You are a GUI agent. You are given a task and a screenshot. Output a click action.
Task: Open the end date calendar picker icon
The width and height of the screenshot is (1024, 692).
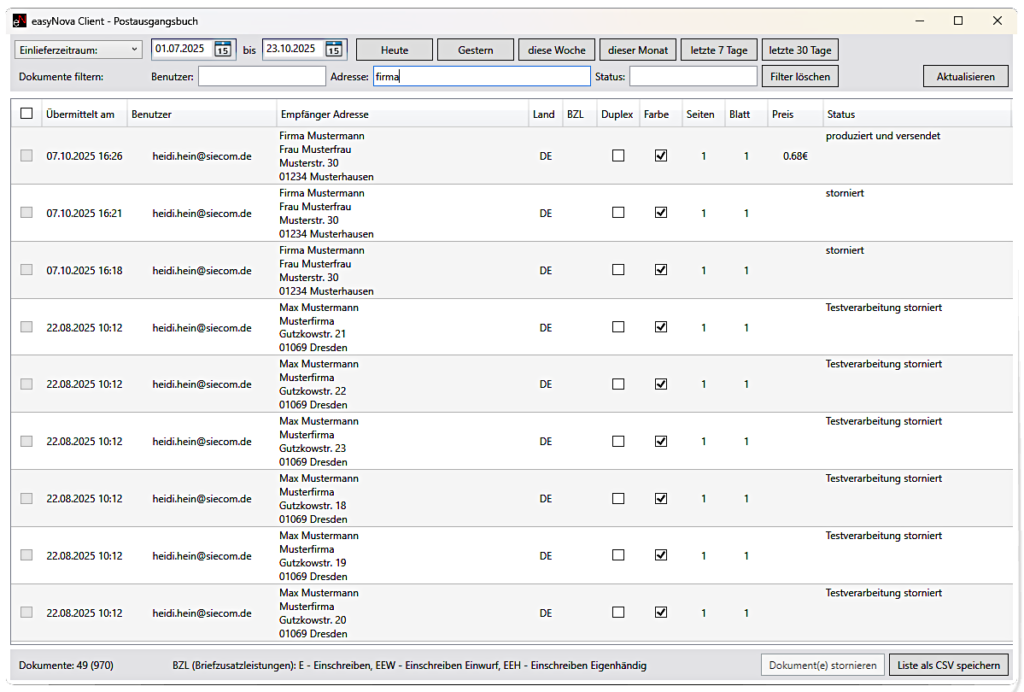tap(334, 49)
